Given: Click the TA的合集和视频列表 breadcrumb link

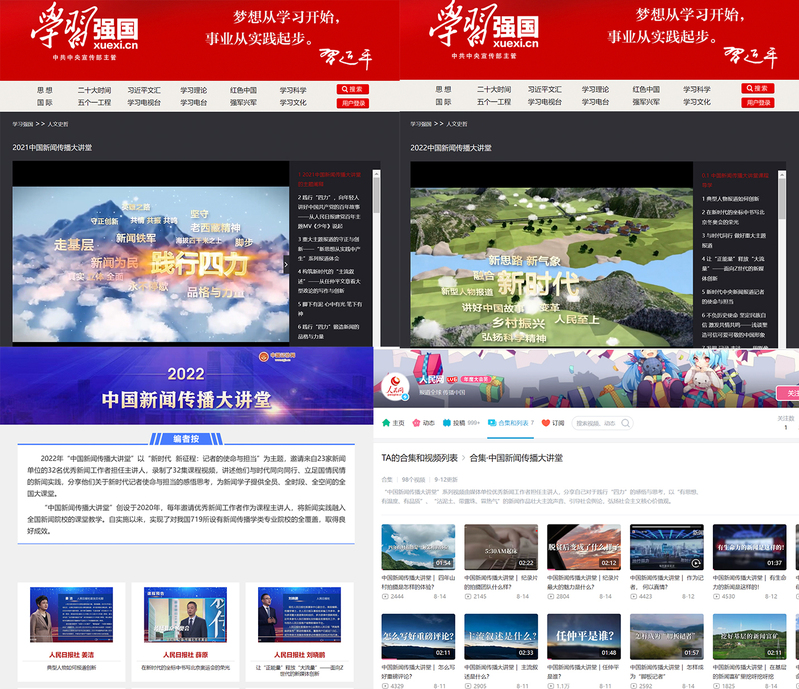Looking at the screenshot, I should (x=419, y=458).
